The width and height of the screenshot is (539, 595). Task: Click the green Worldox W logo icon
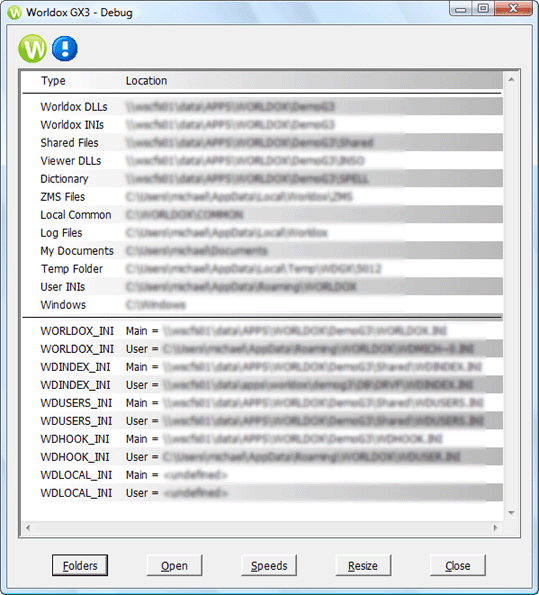tap(33, 49)
